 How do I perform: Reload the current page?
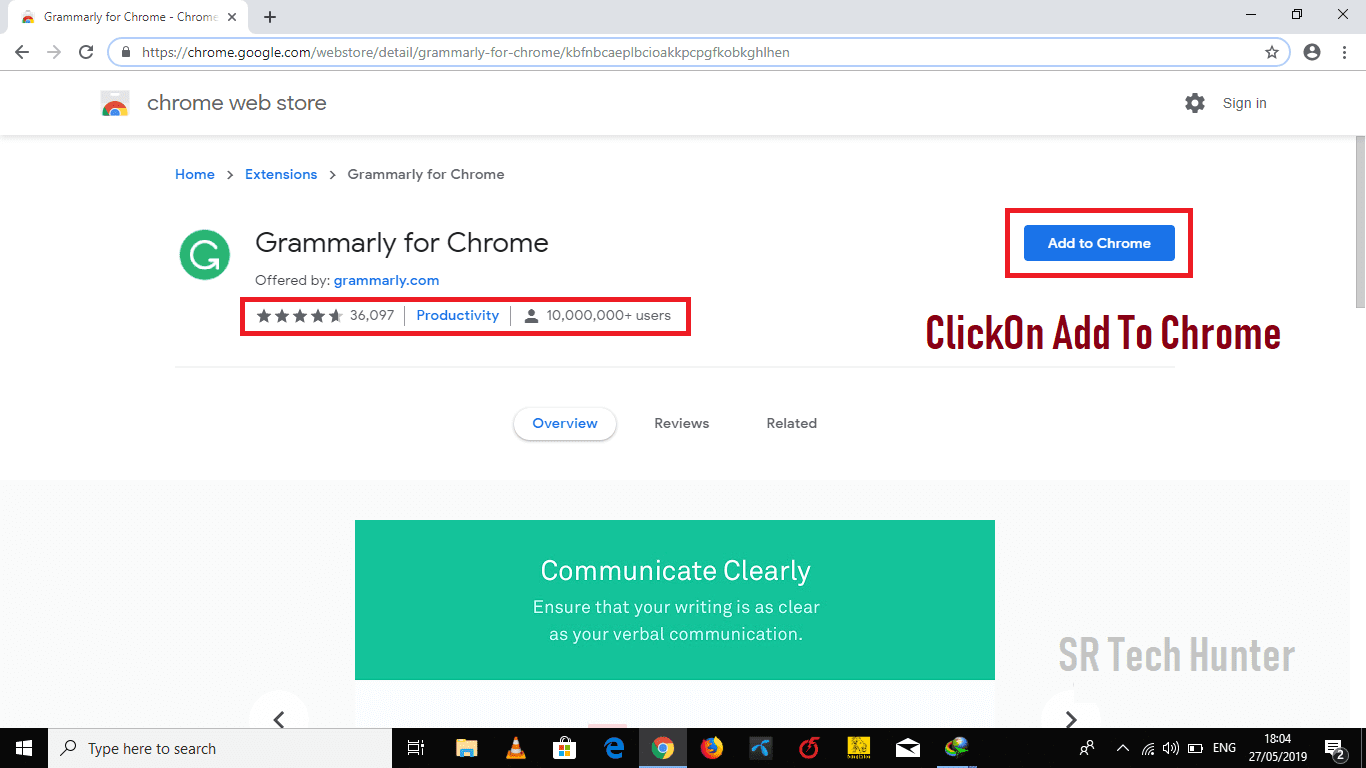(x=86, y=51)
